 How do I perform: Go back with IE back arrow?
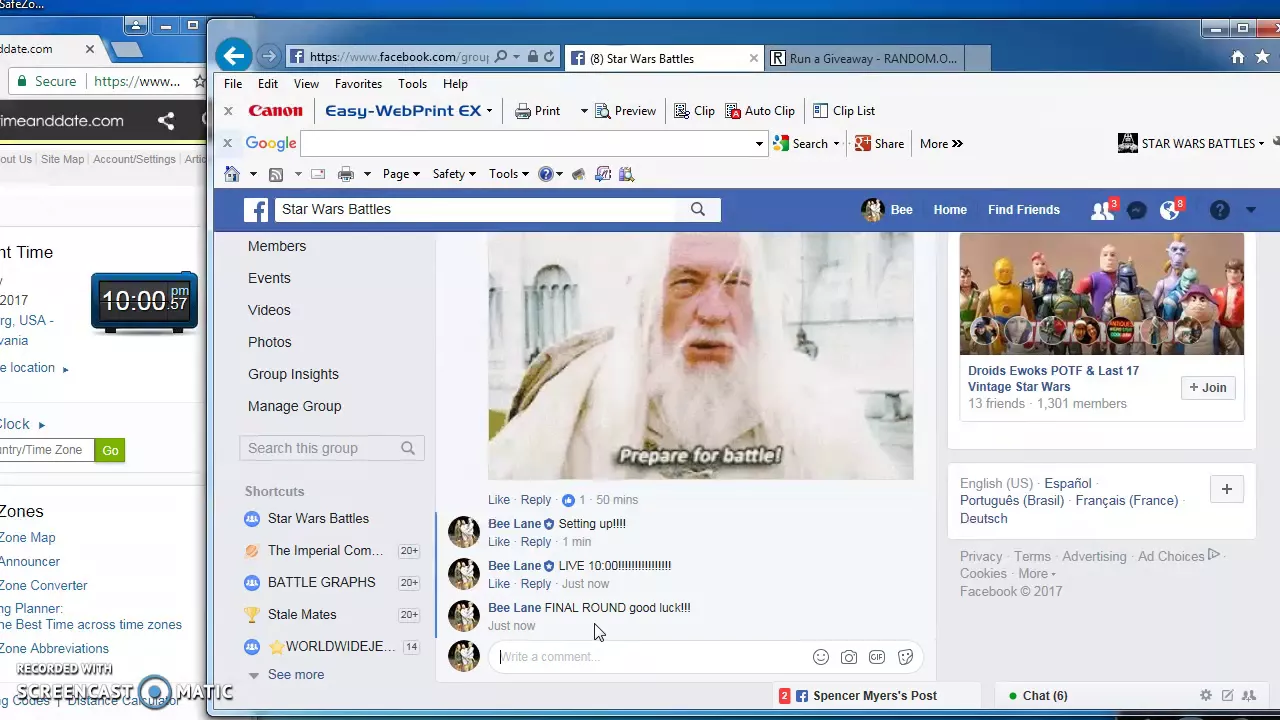(x=233, y=56)
